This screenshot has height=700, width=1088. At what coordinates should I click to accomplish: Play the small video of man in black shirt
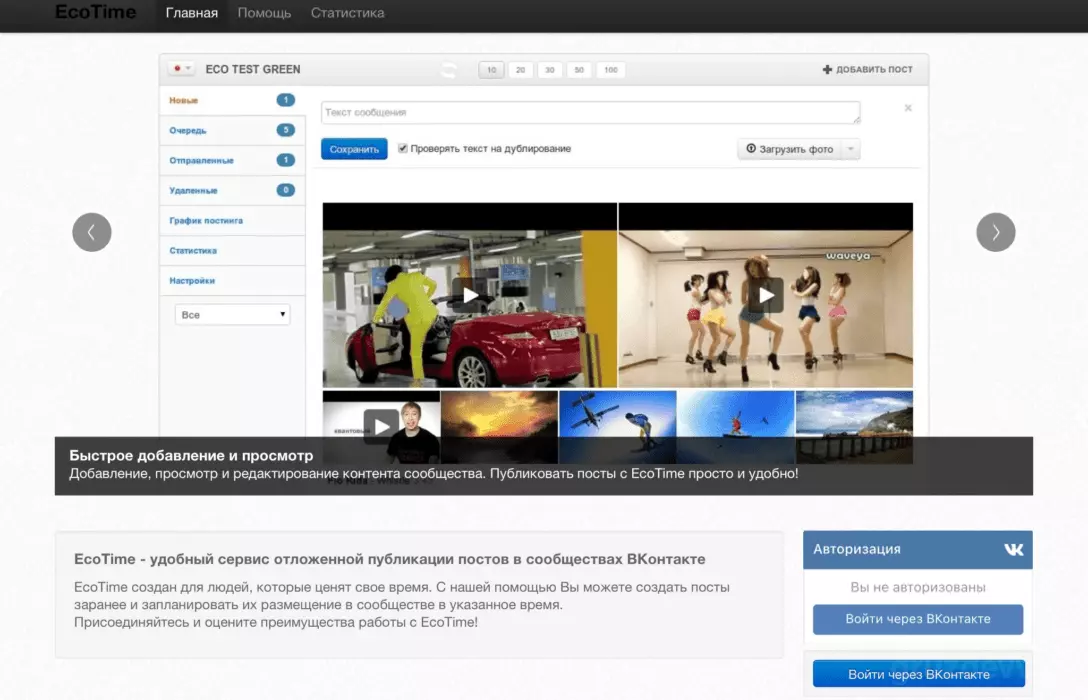[x=381, y=427]
